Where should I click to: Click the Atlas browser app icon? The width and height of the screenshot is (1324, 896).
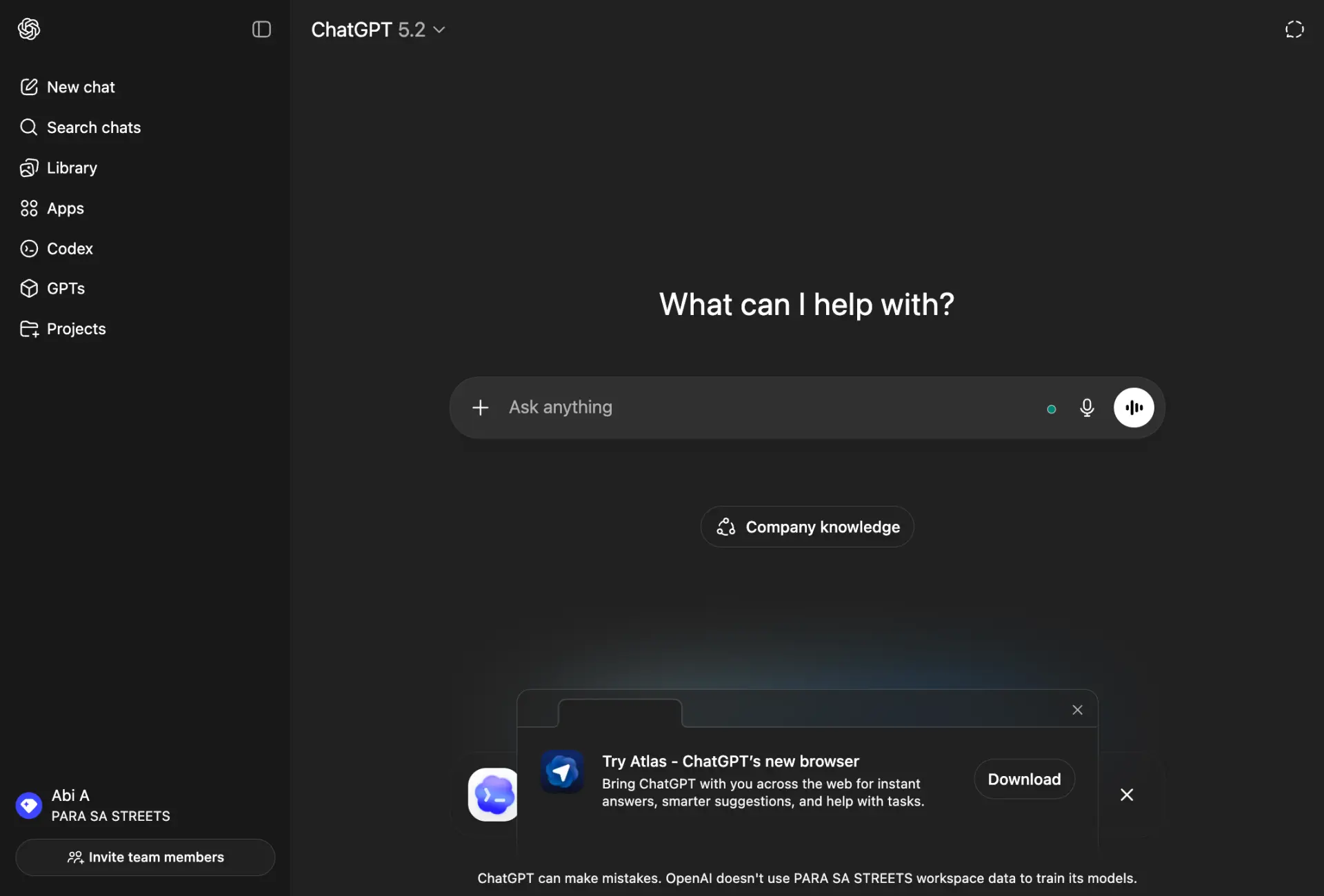pos(562,772)
